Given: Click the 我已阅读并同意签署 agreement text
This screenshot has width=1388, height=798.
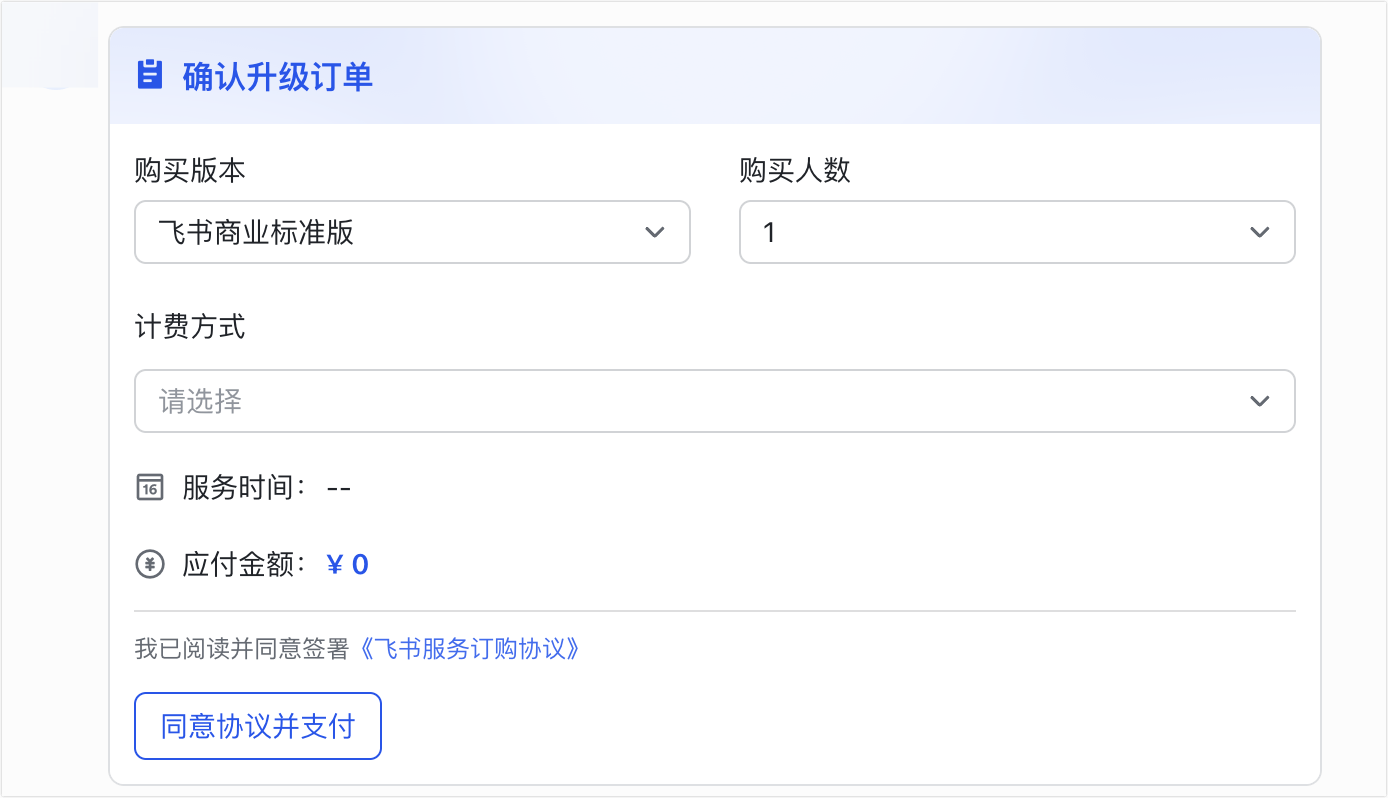Looking at the screenshot, I should pyautogui.click(x=246, y=649).
